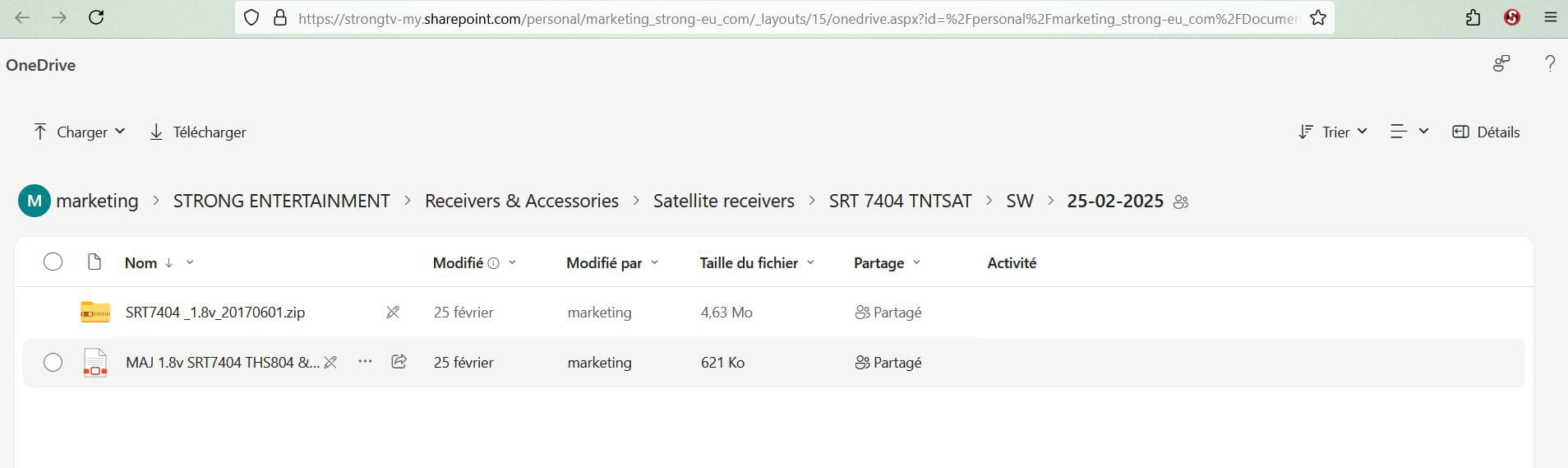The height and width of the screenshot is (468, 1568).
Task: Bookmark this page with the star icon
Action: click(1318, 17)
